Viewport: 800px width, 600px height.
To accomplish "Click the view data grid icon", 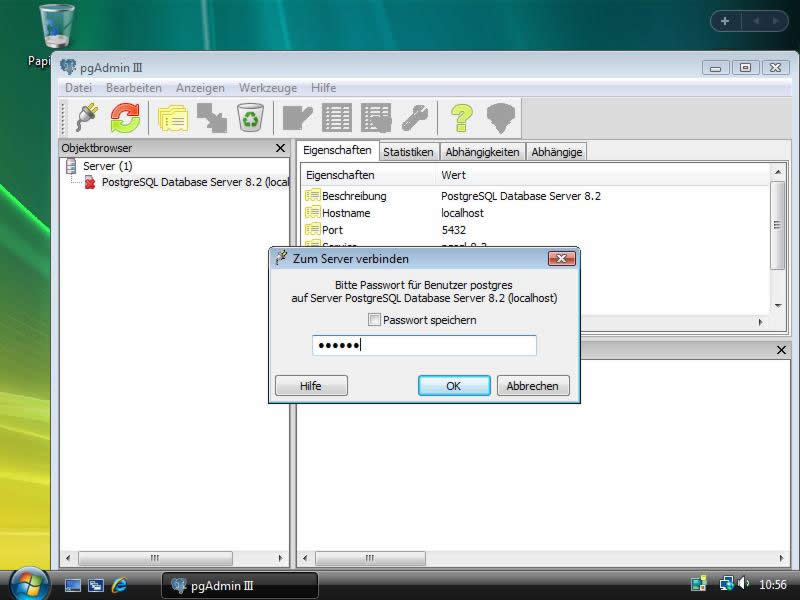I will (x=337, y=118).
